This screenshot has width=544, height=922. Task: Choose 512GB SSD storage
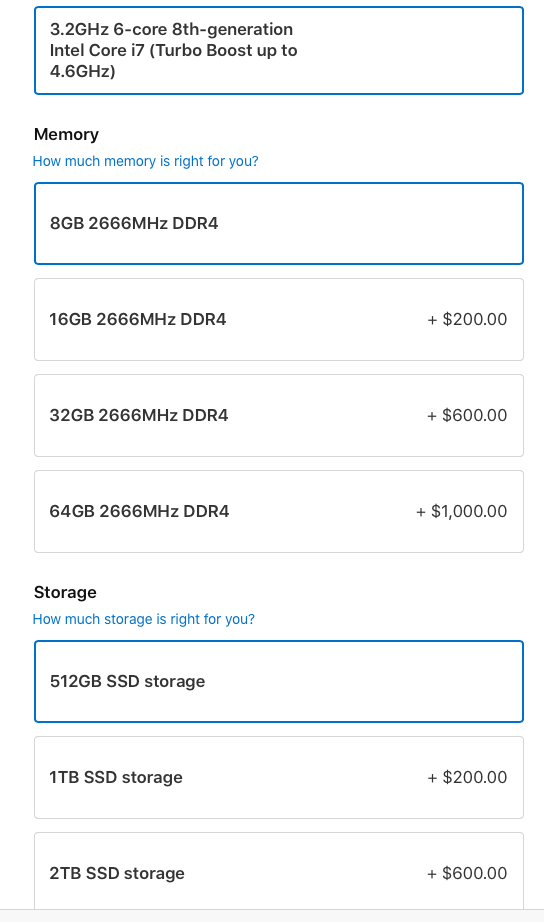279,682
